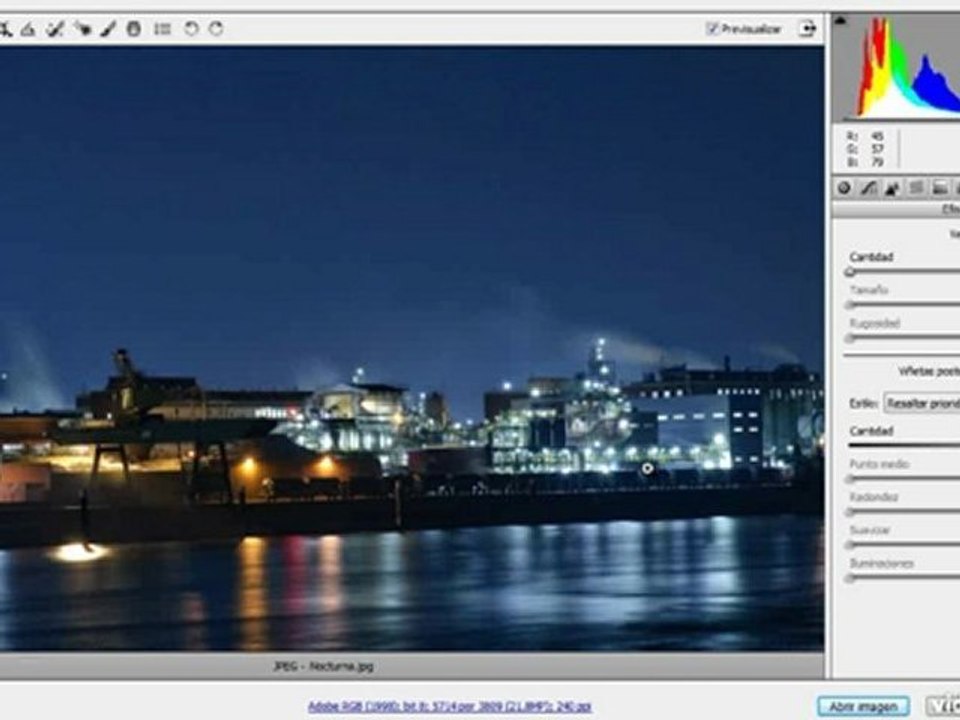
Task: Click the Abrir imagen button
Action: (863, 707)
